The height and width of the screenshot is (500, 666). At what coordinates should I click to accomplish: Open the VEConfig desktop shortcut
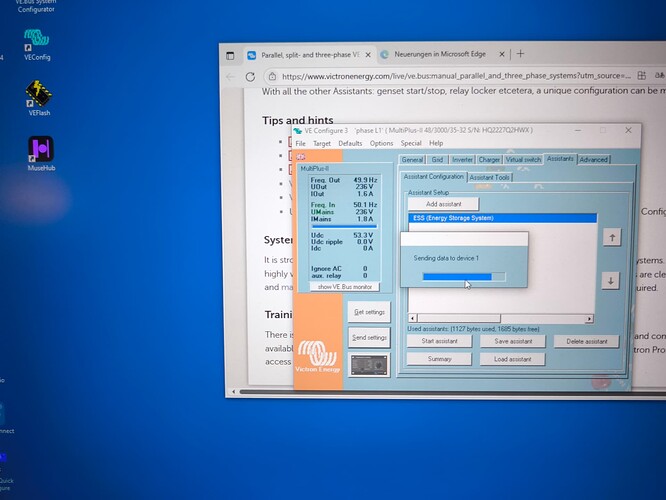click(x=37, y=44)
